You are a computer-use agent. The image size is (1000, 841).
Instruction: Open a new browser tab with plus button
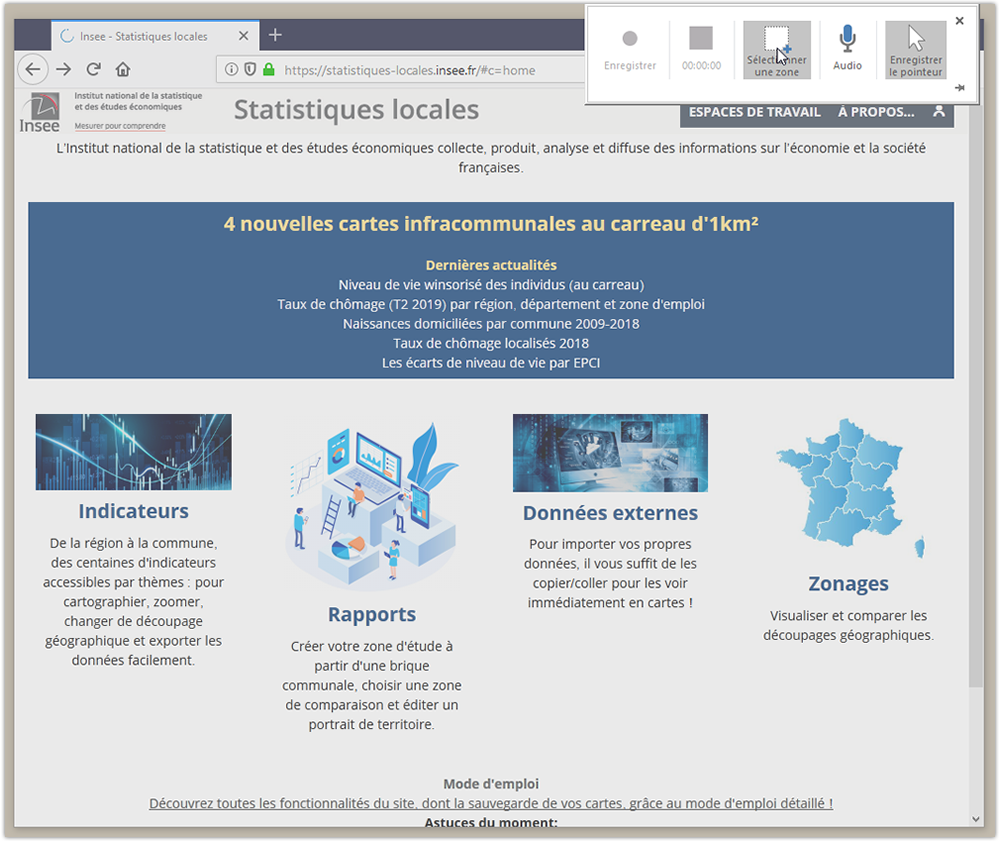tap(275, 34)
